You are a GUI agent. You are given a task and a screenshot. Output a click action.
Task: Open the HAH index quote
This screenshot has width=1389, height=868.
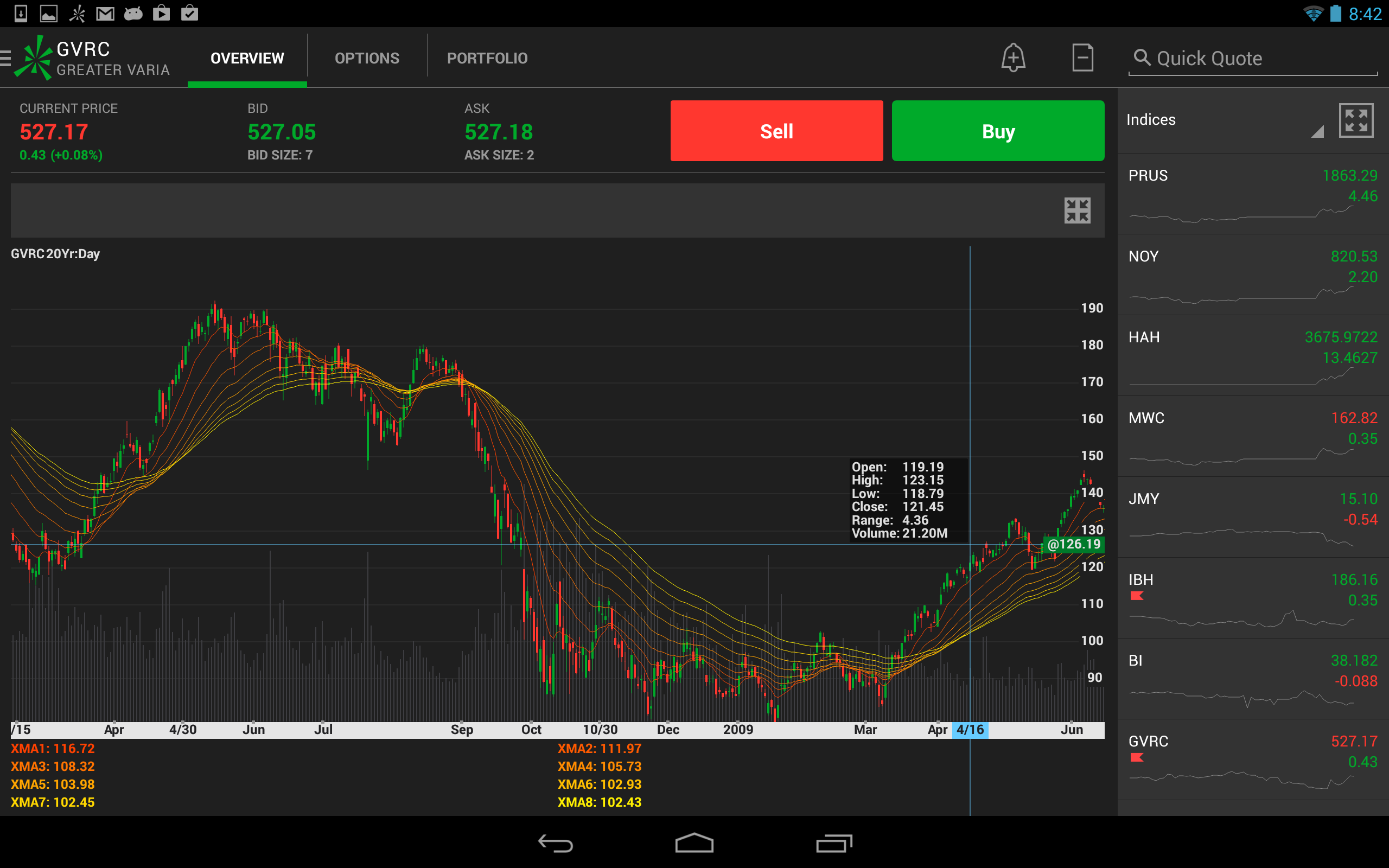click(1252, 355)
